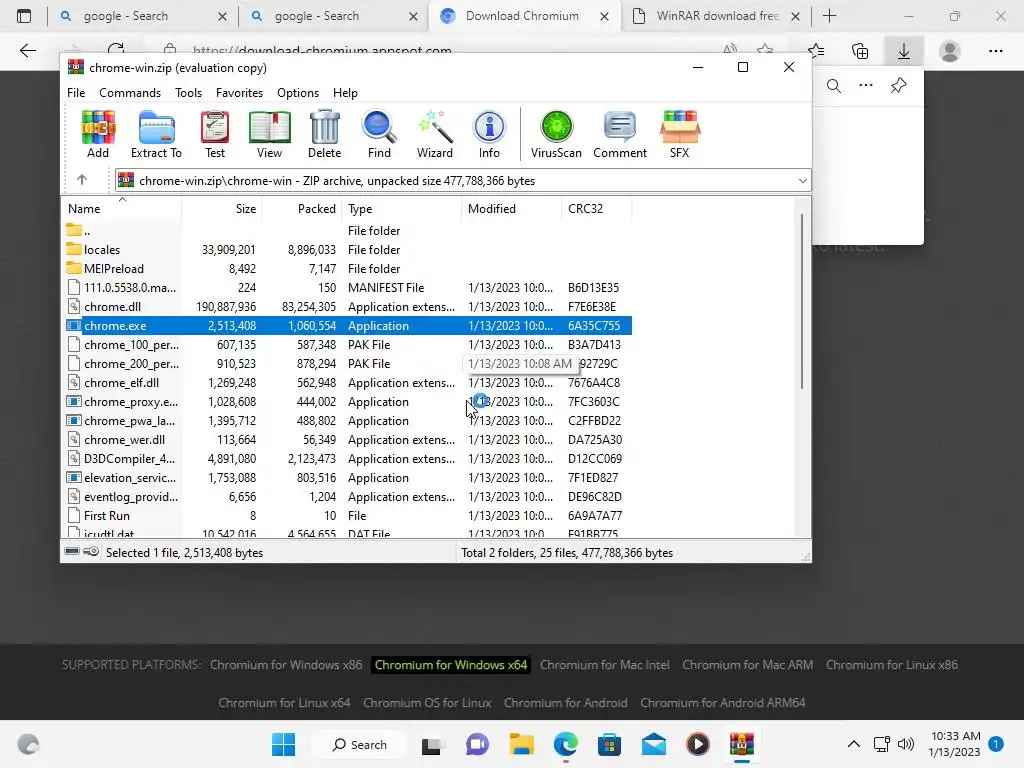Click the View toolbar icon
Image resolution: width=1024 pixels, height=768 pixels.
pyautogui.click(x=269, y=135)
